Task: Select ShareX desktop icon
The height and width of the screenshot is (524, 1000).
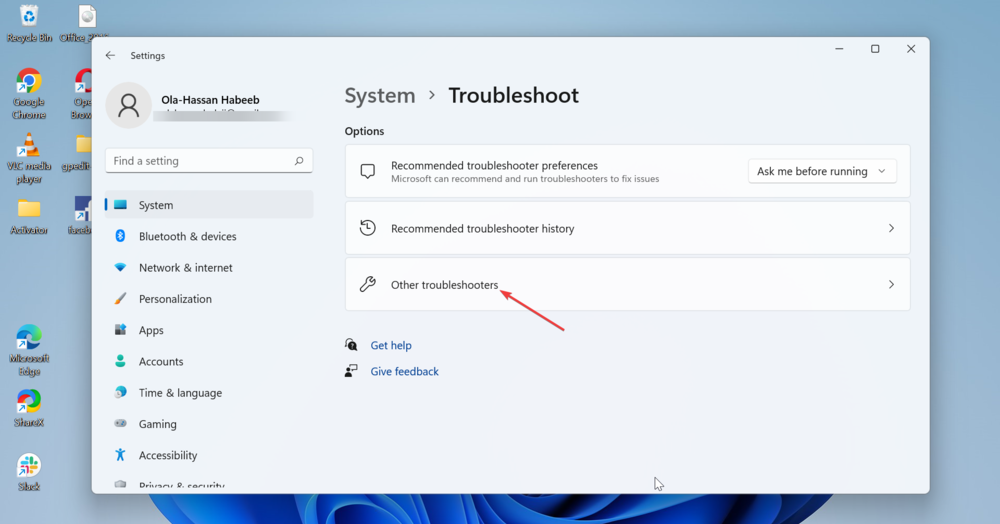Action: [x=29, y=408]
